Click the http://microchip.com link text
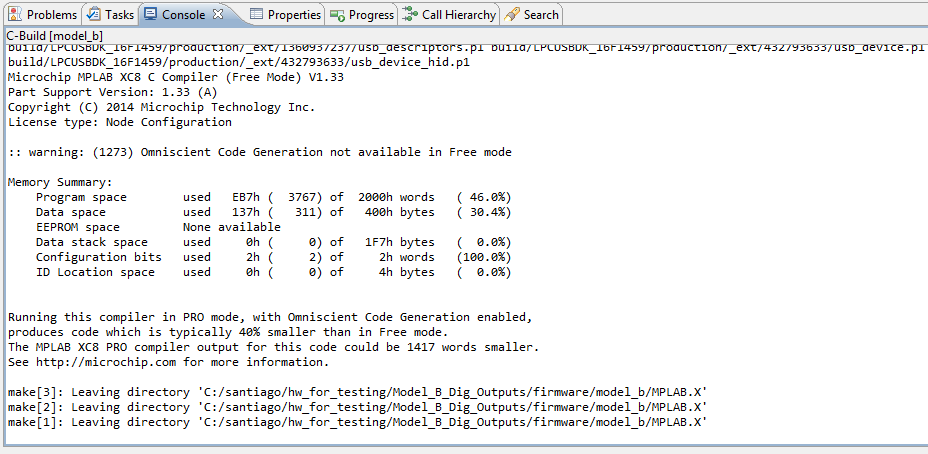The width and height of the screenshot is (928, 454). 106,362
